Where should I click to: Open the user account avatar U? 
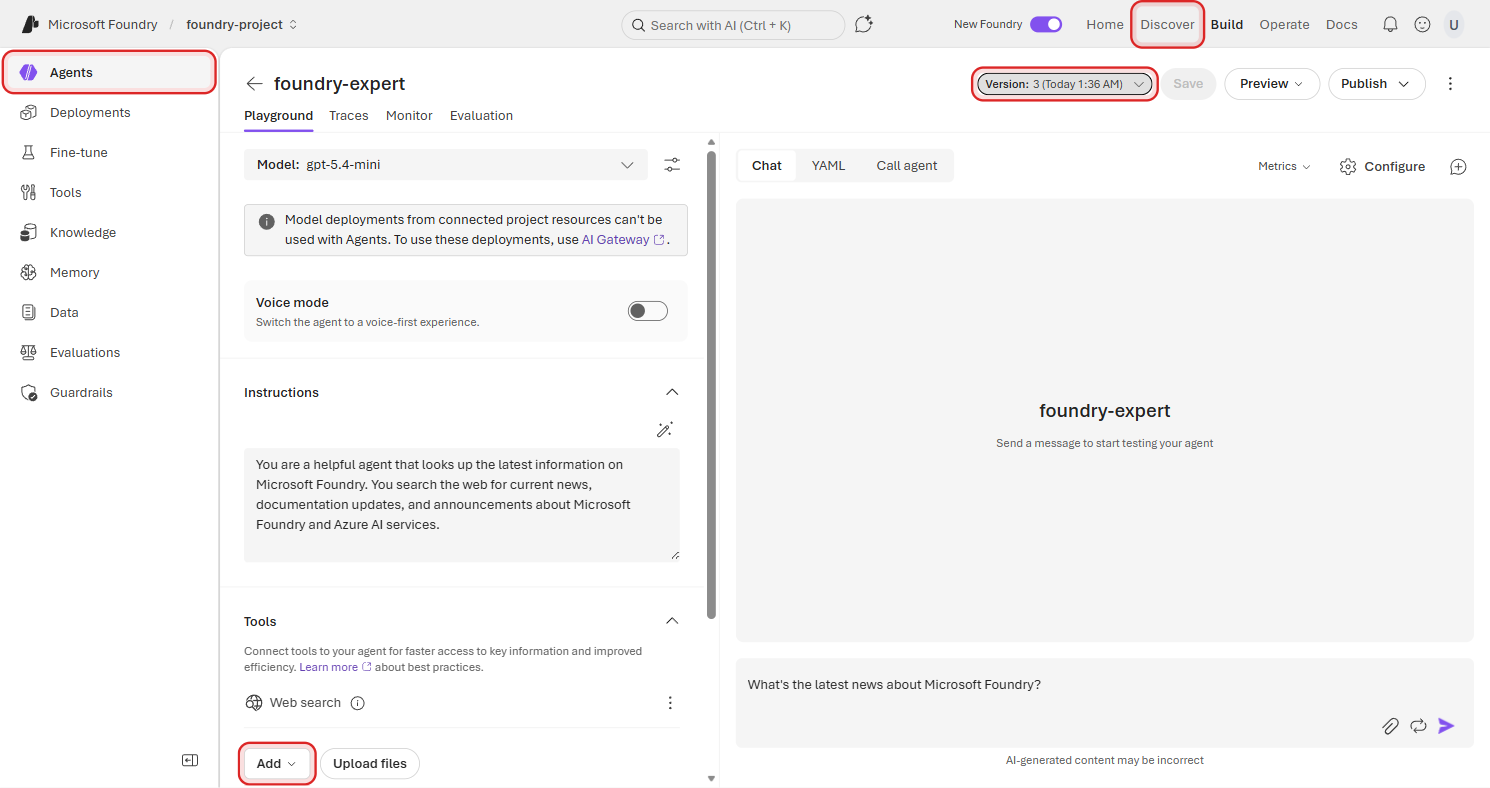pos(1454,24)
